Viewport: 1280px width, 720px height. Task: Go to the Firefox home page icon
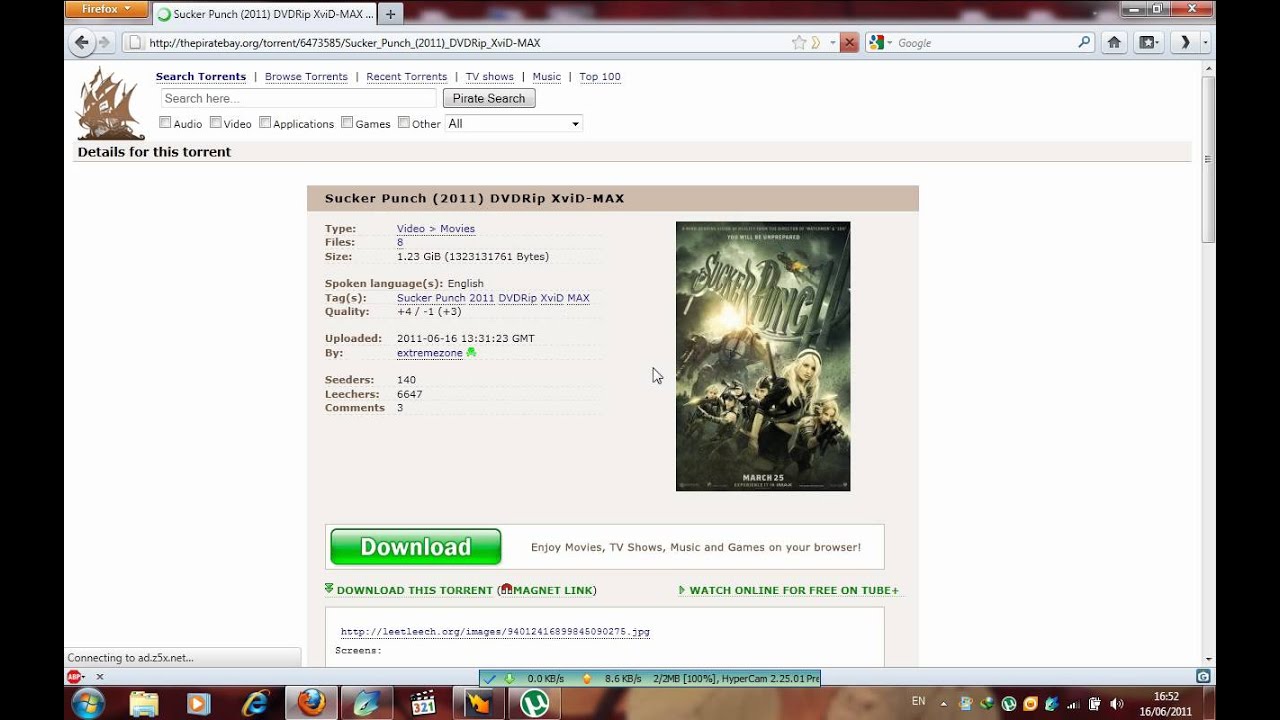coord(1114,43)
